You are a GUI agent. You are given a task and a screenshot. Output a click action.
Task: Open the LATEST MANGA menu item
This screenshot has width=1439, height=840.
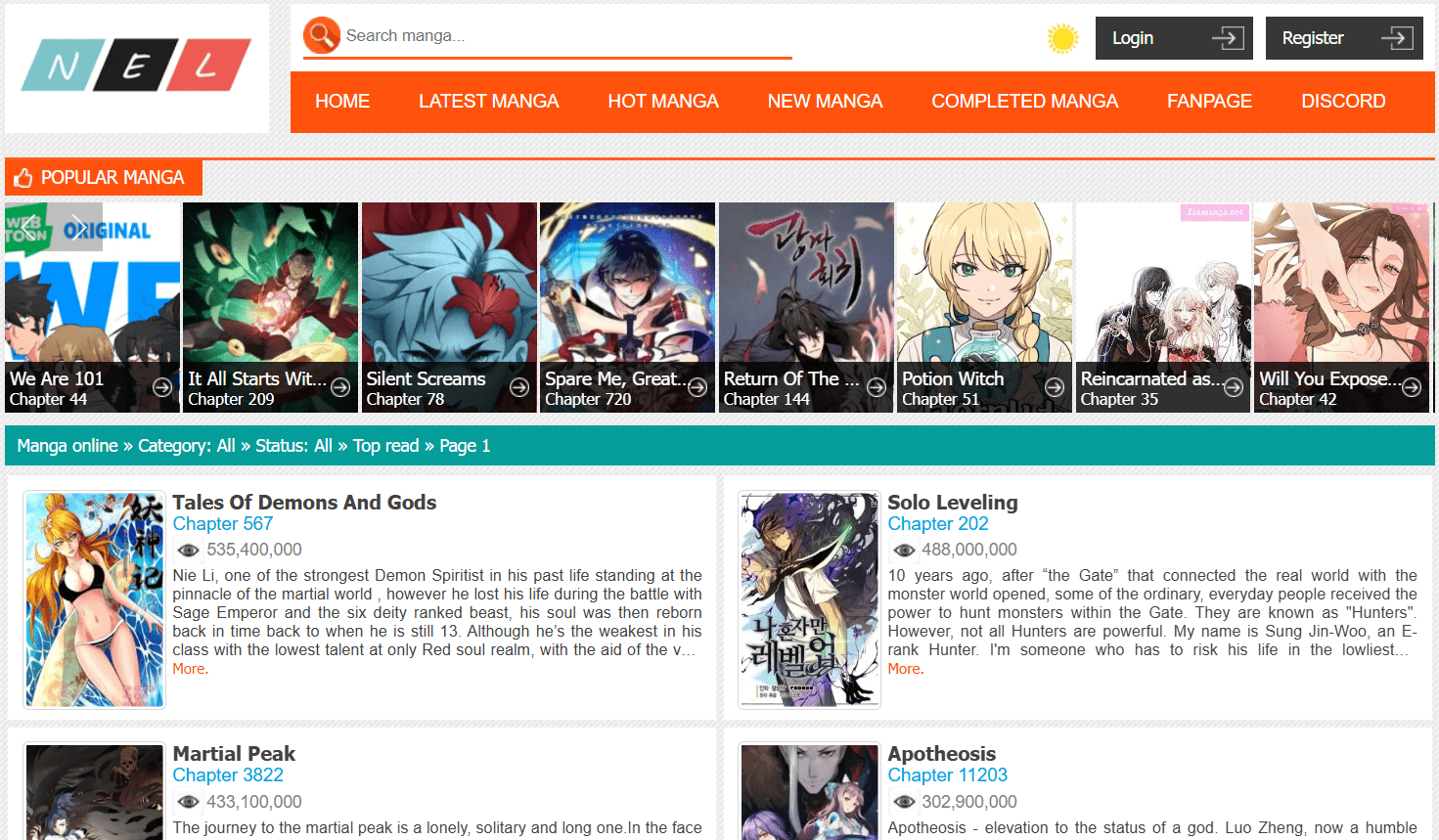click(489, 102)
